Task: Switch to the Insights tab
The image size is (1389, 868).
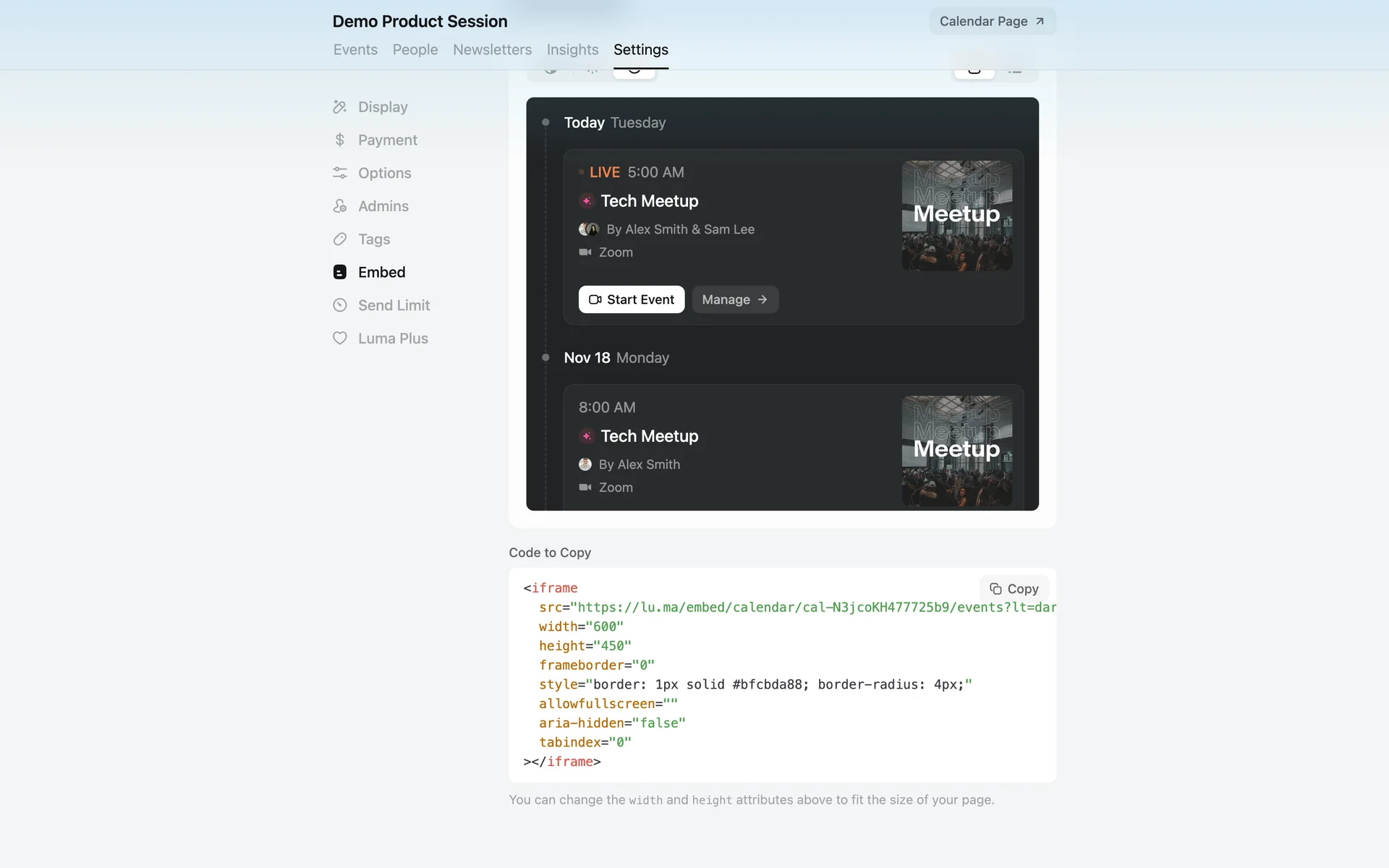Action: point(572,50)
